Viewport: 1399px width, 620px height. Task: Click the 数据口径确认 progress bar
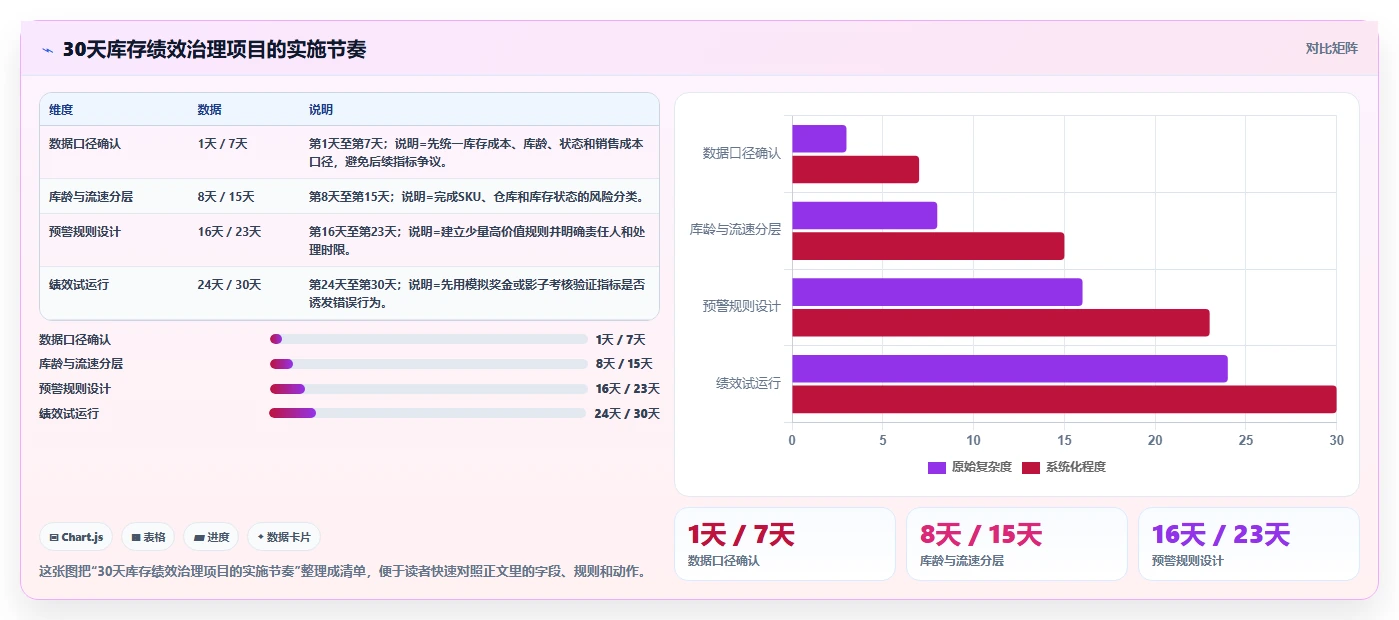coord(428,339)
